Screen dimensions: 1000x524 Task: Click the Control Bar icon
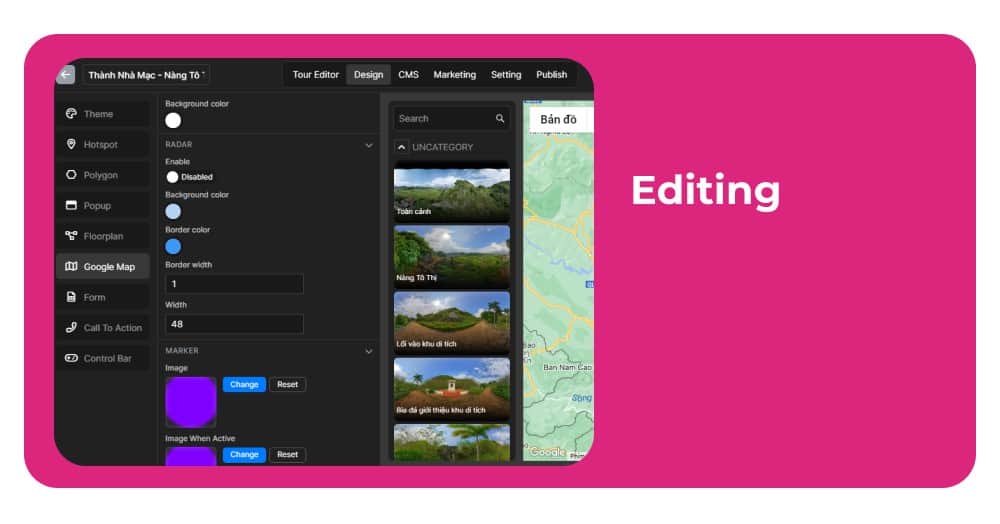pyautogui.click(x=71, y=358)
